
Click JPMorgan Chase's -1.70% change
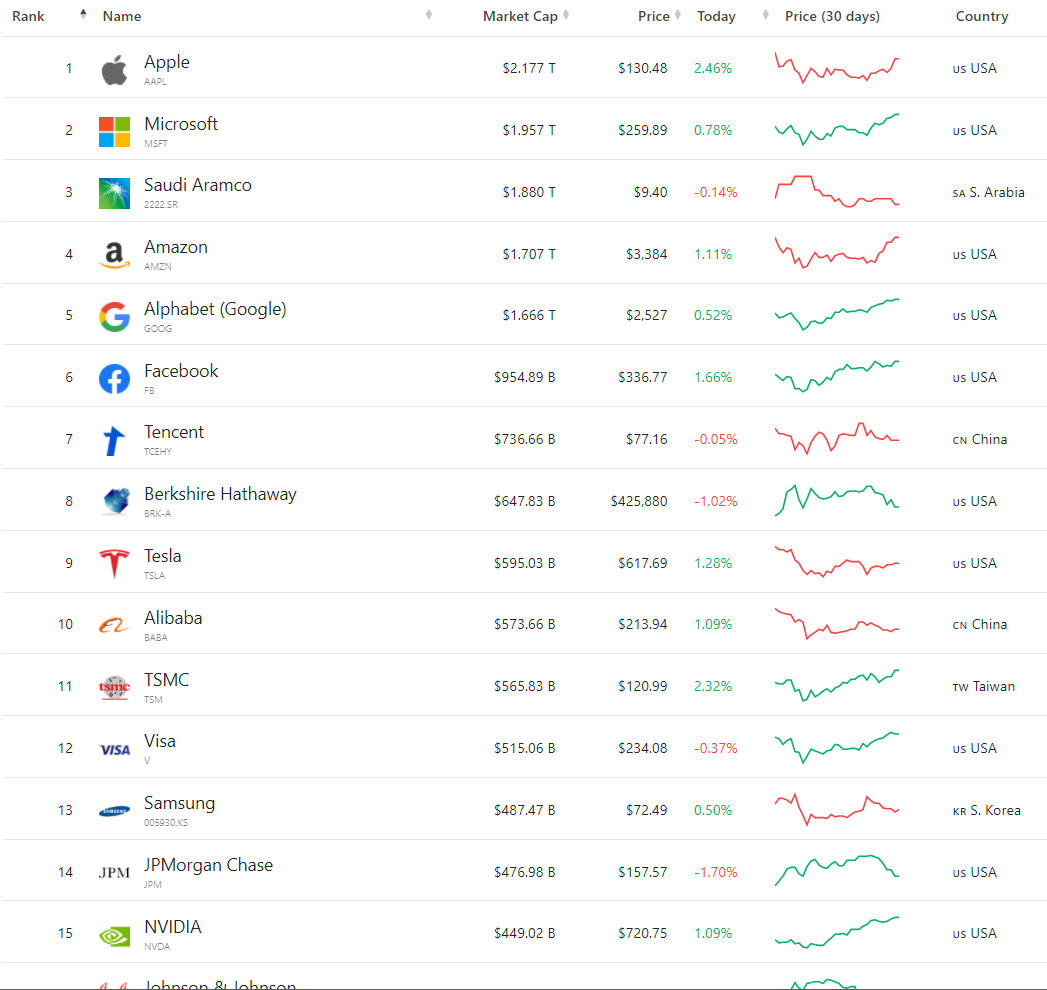point(716,873)
